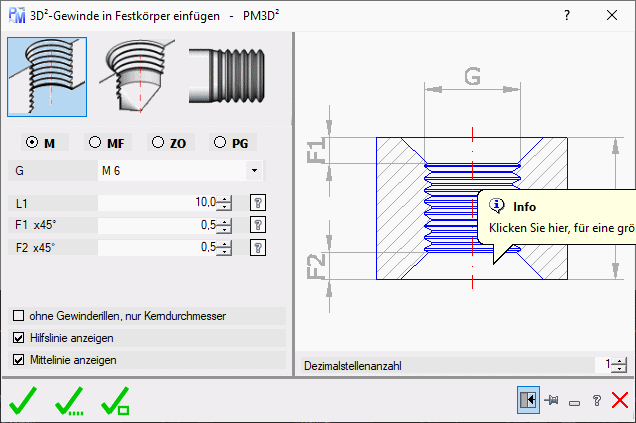This screenshot has height=423, width=636.
Task: Open the G thread size dropdown
Action: (x=254, y=171)
